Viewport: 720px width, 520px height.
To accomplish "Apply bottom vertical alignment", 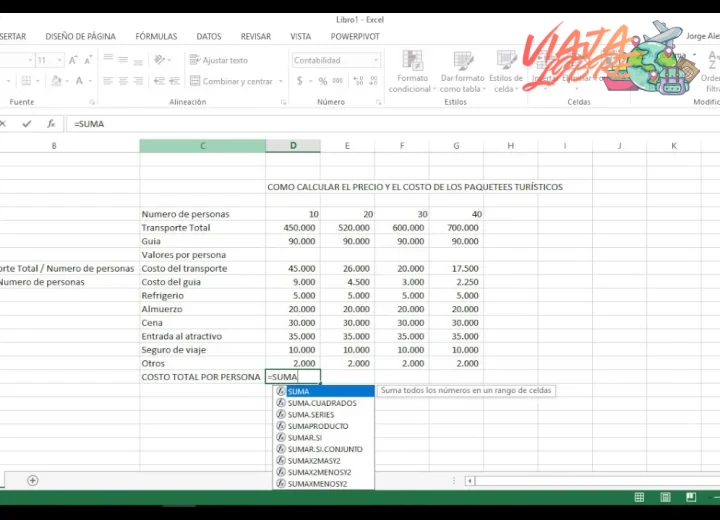I will pyautogui.click(x=138, y=60).
